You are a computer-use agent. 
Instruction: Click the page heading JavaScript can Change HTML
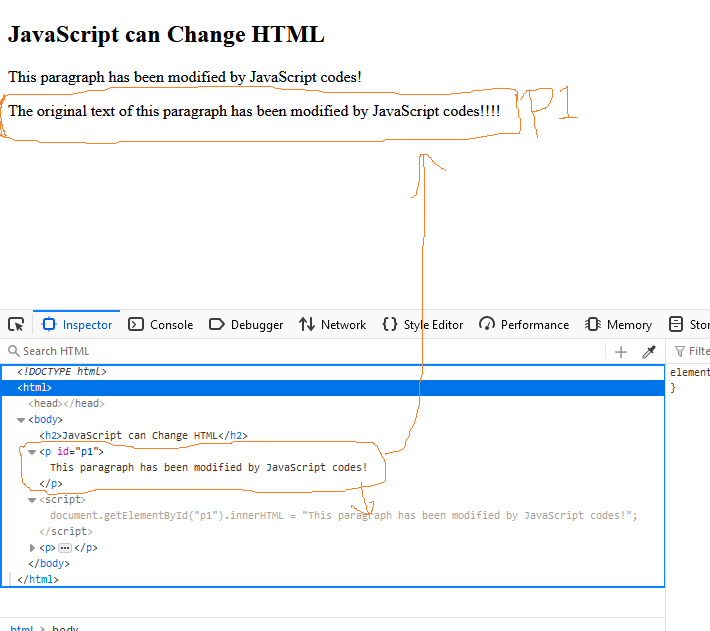click(166, 35)
